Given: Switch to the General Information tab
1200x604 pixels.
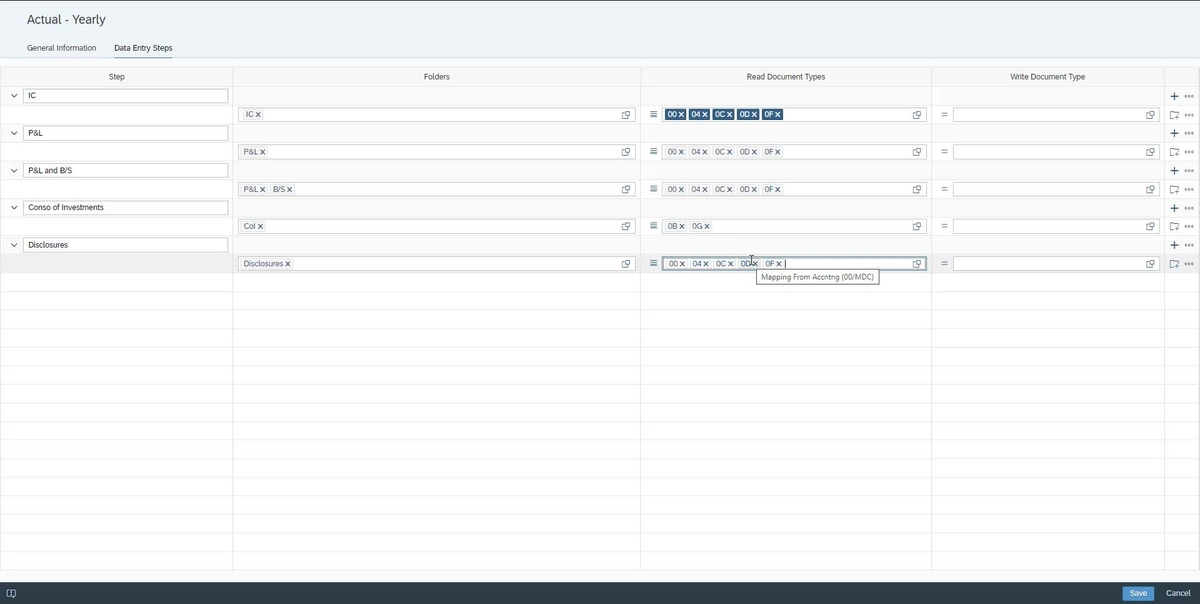Looking at the screenshot, I should pos(61,47).
